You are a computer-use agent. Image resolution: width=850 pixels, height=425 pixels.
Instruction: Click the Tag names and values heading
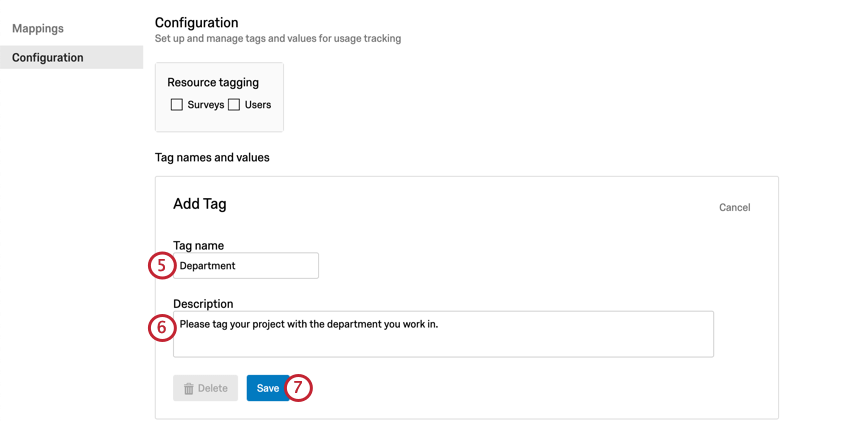tap(212, 158)
